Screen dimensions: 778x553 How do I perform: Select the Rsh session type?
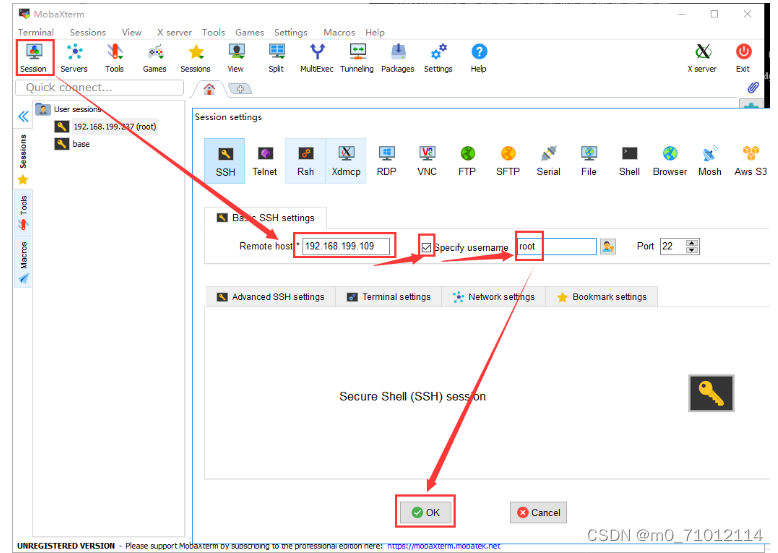coord(306,161)
